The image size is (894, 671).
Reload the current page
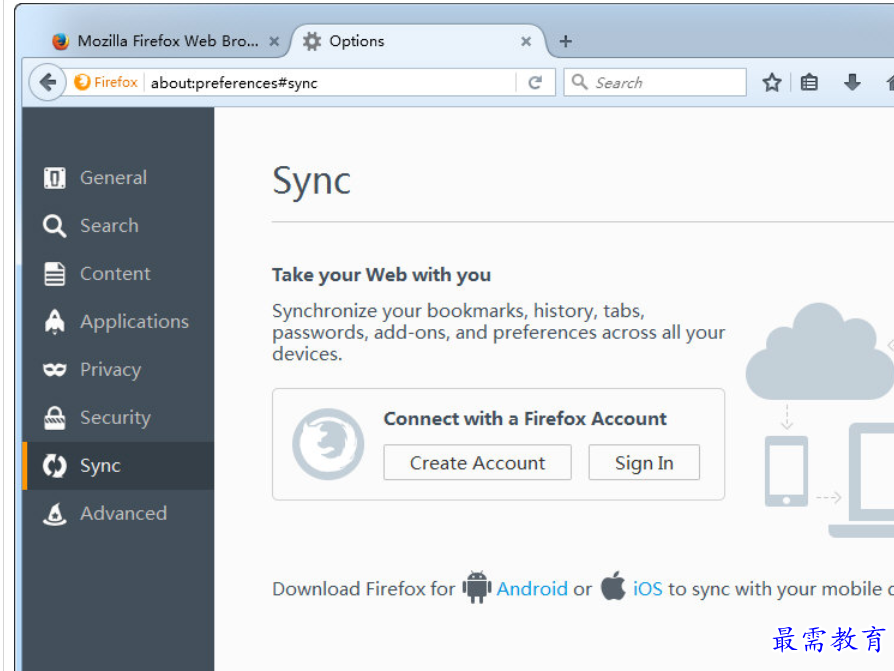[x=535, y=83]
